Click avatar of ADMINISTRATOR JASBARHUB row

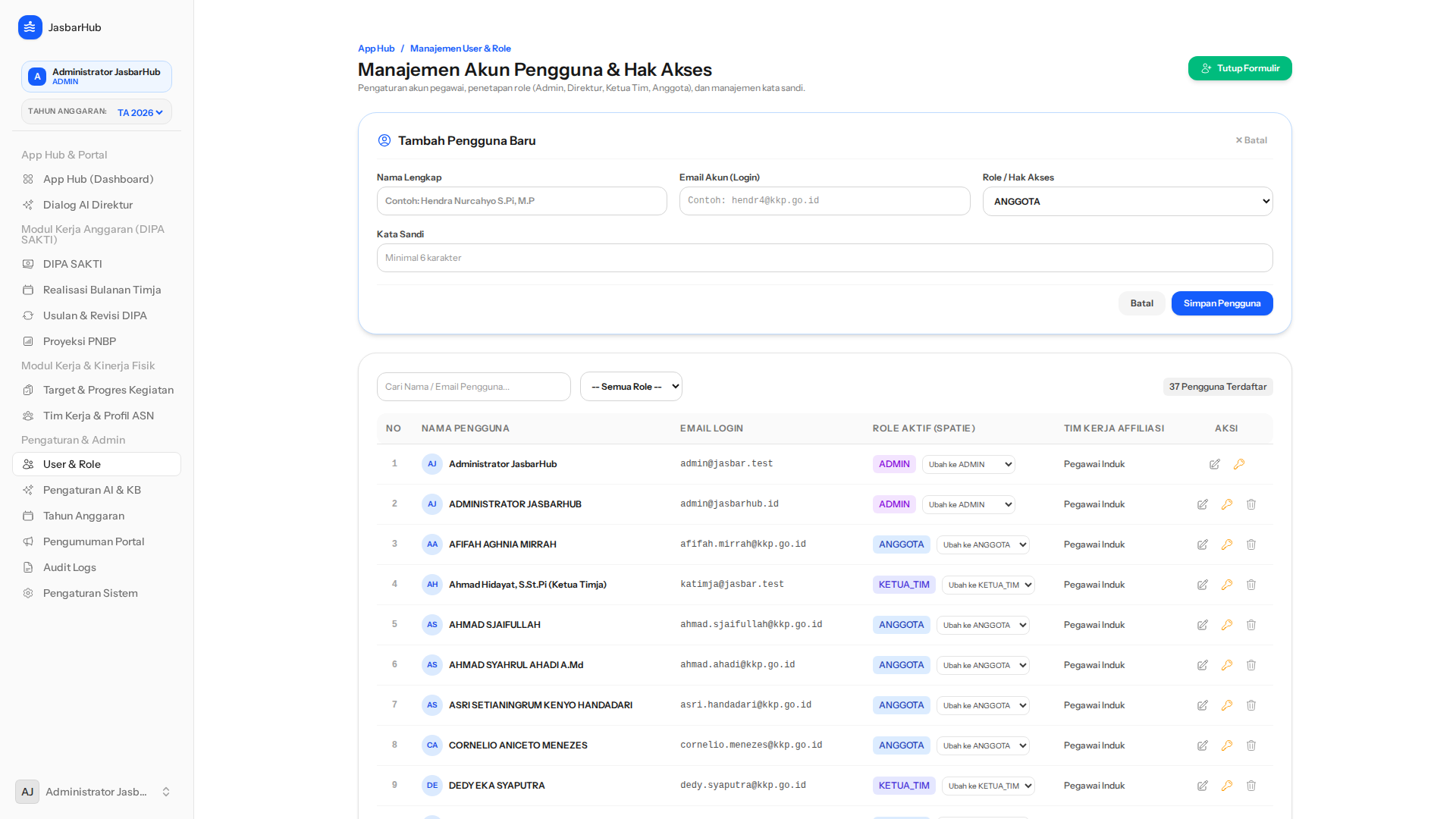[432, 504]
